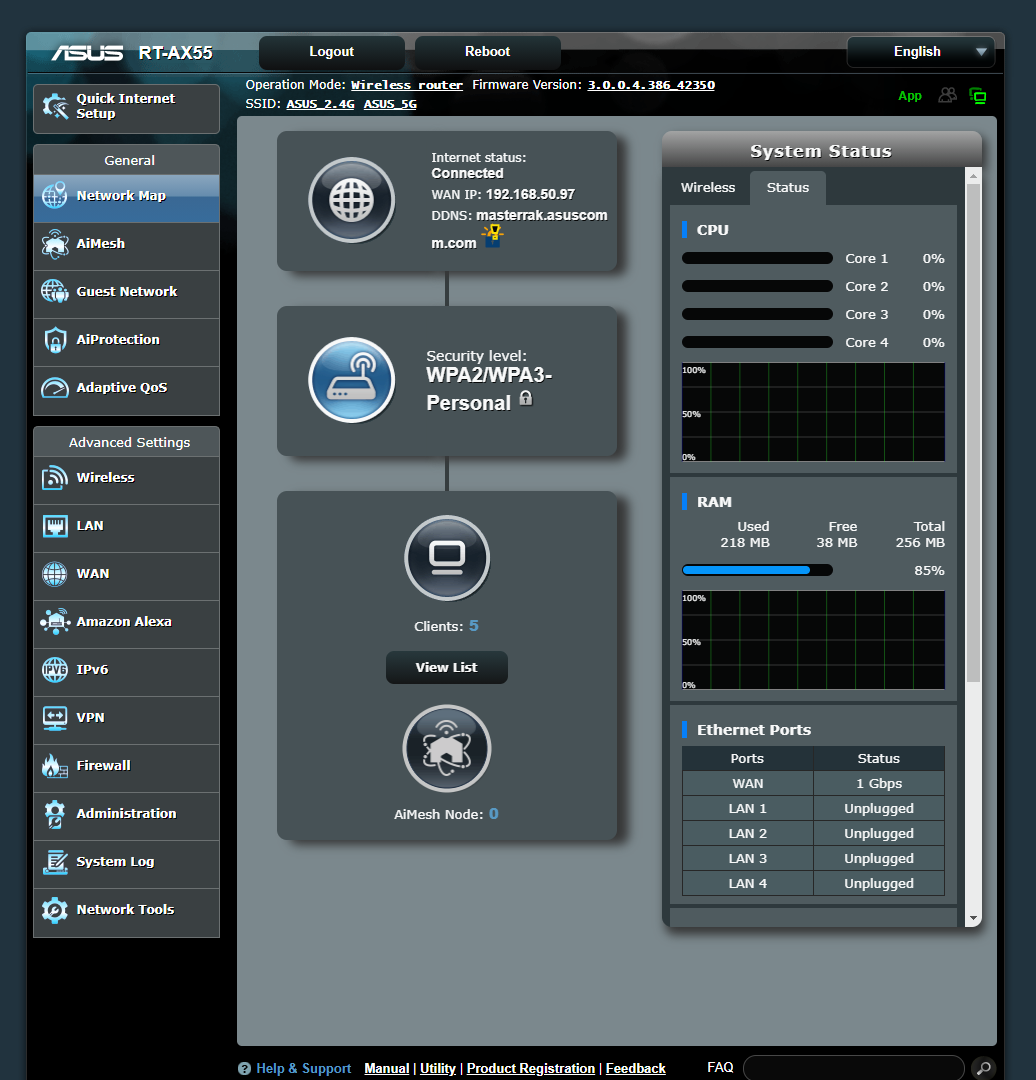Open the Manual link in footer
Image resolution: width=1036 pixels, height=1080 pixels.
[386, 1068]
